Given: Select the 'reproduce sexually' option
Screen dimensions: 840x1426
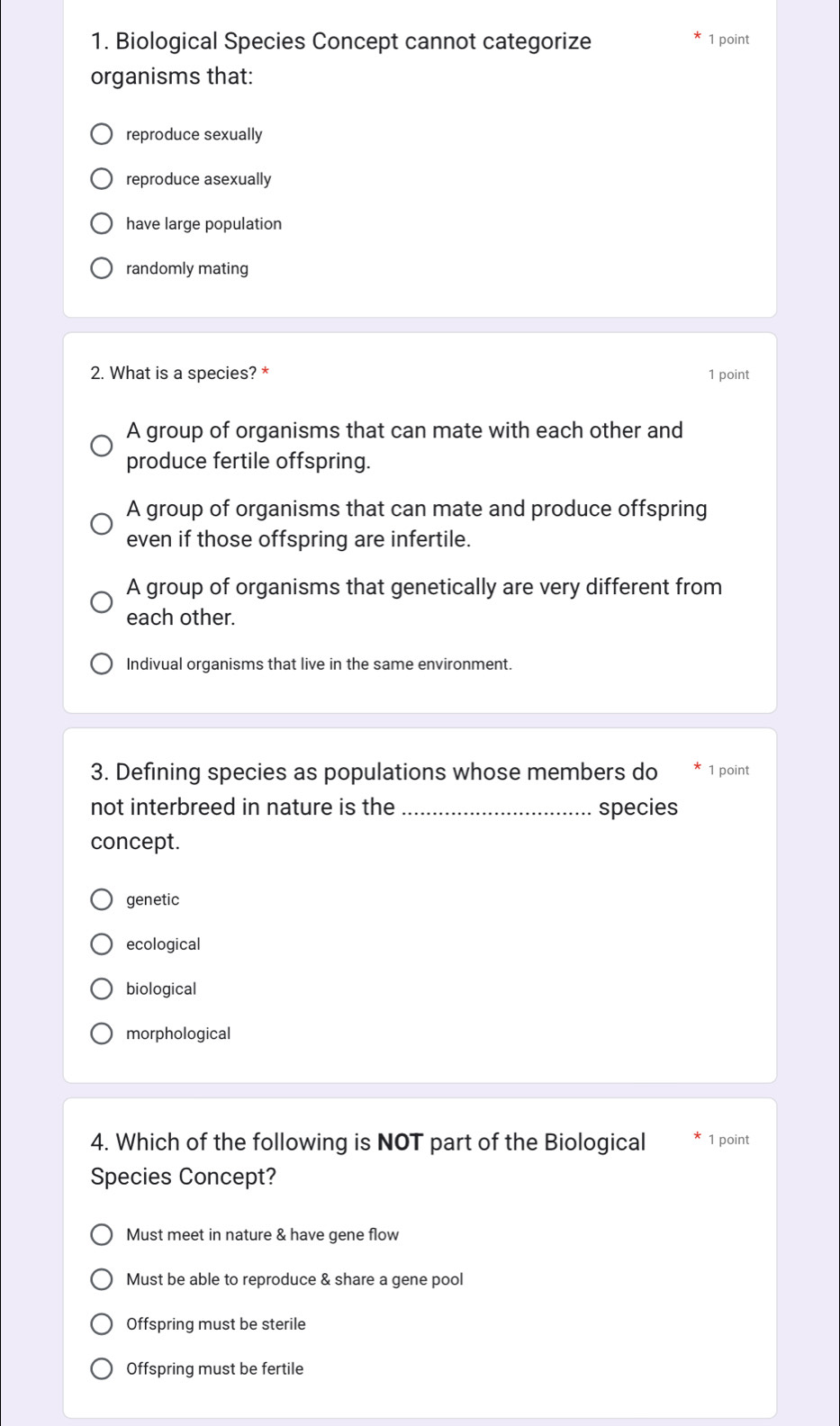Looking at the screenshot, I should point(102,135).
